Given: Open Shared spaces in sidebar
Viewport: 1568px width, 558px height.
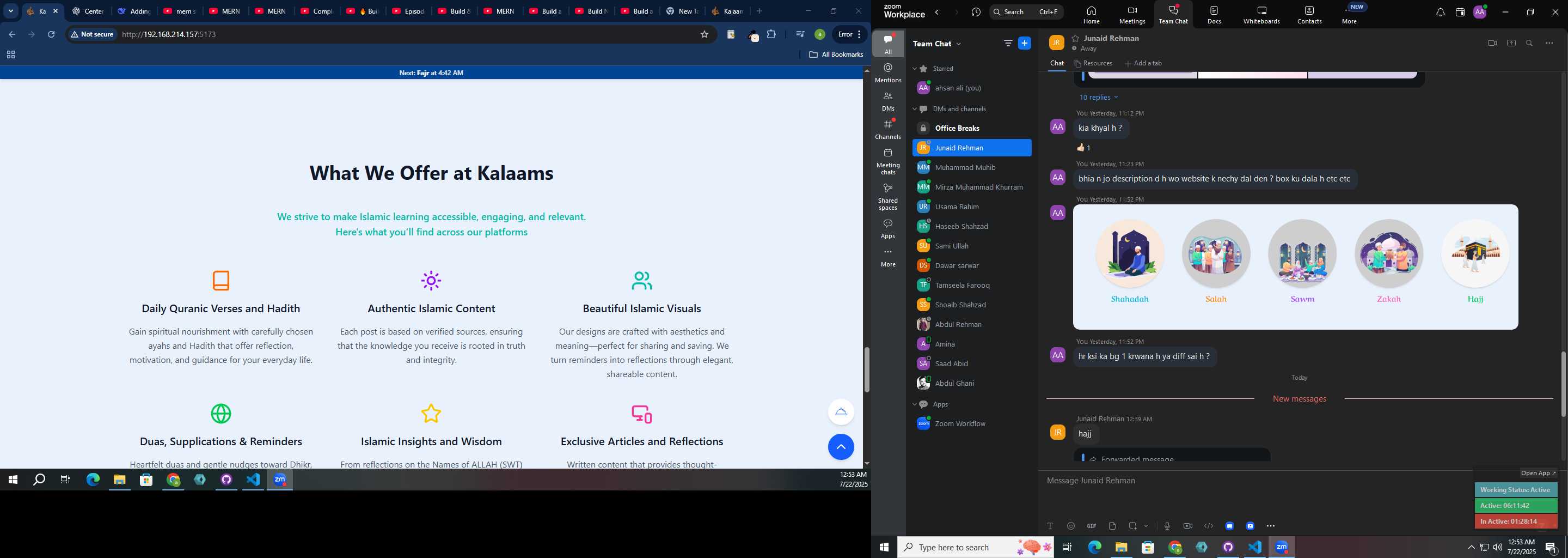Looking at the screenshot, I should (888, 197).
